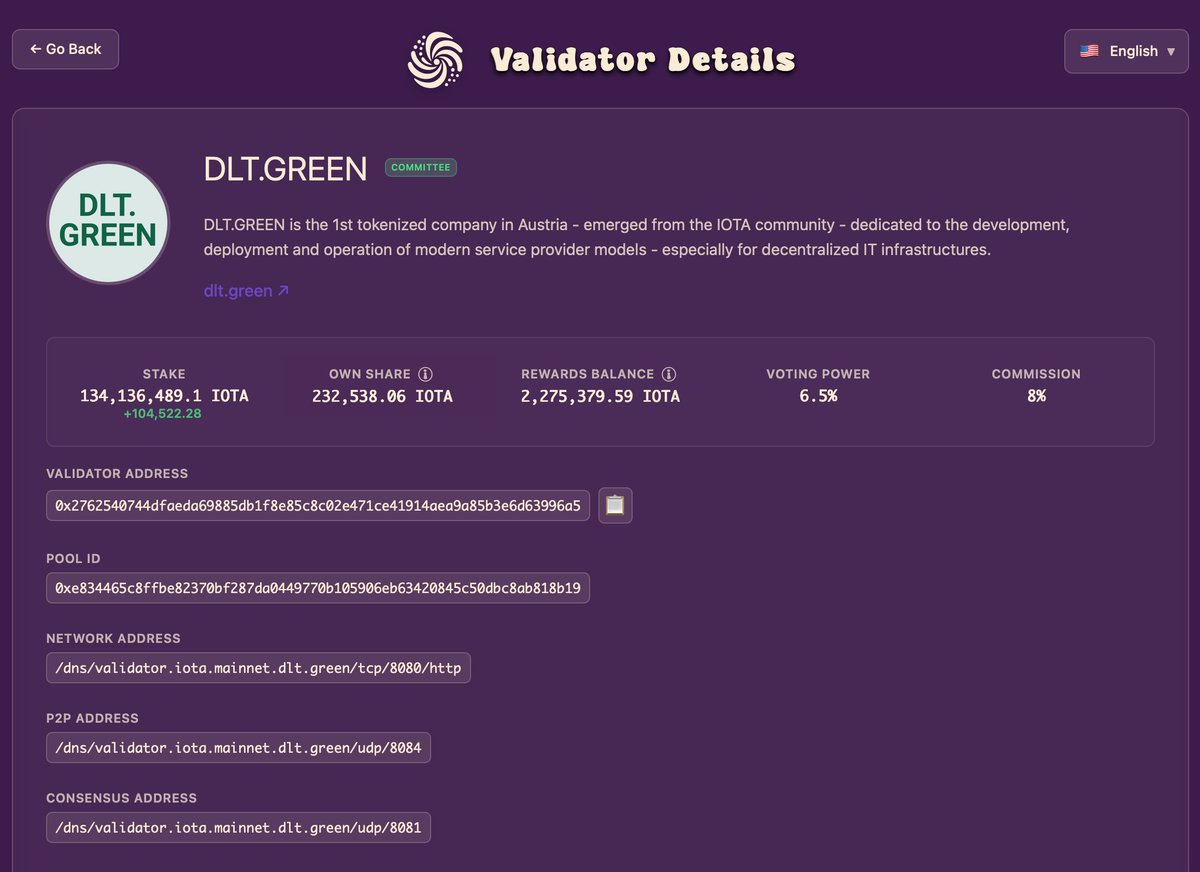1200x872 pixels.
Task: Click the Go Back button
Action: click(x=65, y=49)
